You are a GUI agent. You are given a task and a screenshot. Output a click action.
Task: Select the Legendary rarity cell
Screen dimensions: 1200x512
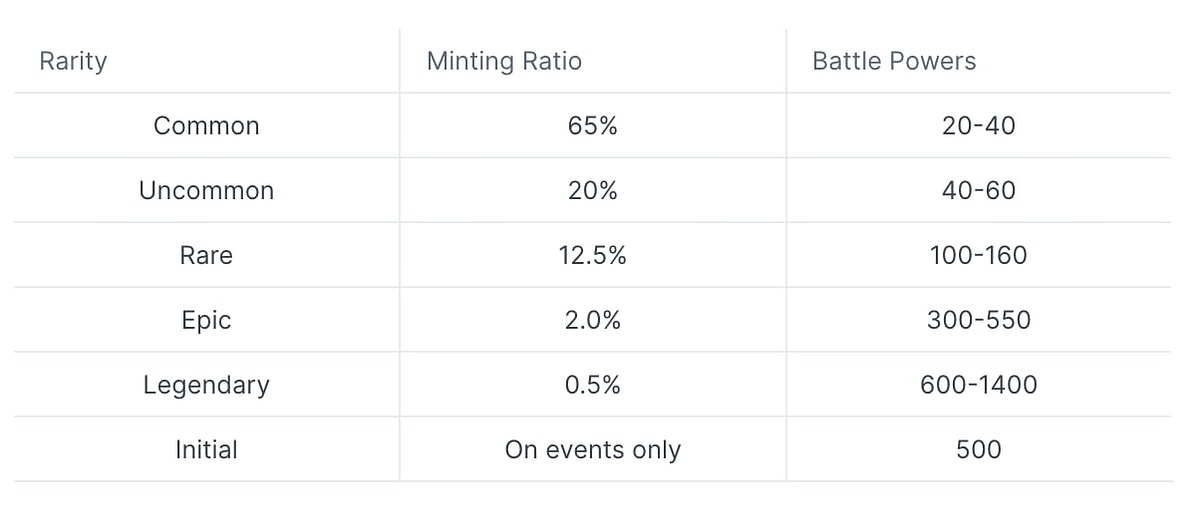click(206, 385)
